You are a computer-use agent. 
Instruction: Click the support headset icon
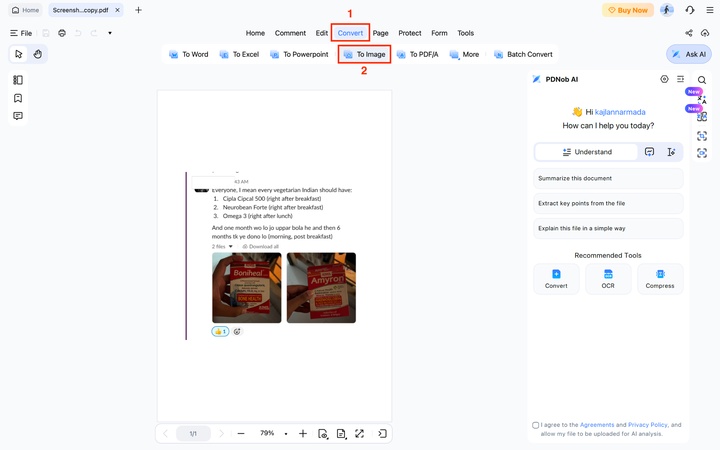tap(690, 10)
